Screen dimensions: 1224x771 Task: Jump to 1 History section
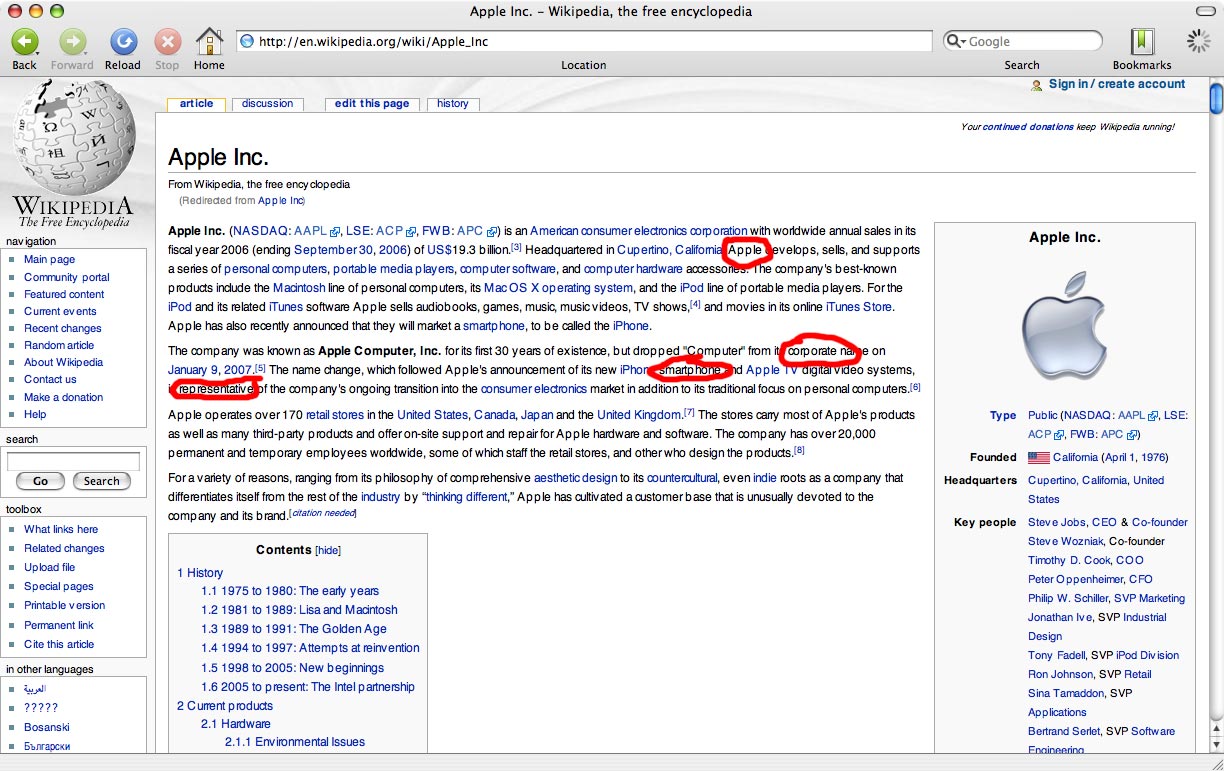click(200, 573)
